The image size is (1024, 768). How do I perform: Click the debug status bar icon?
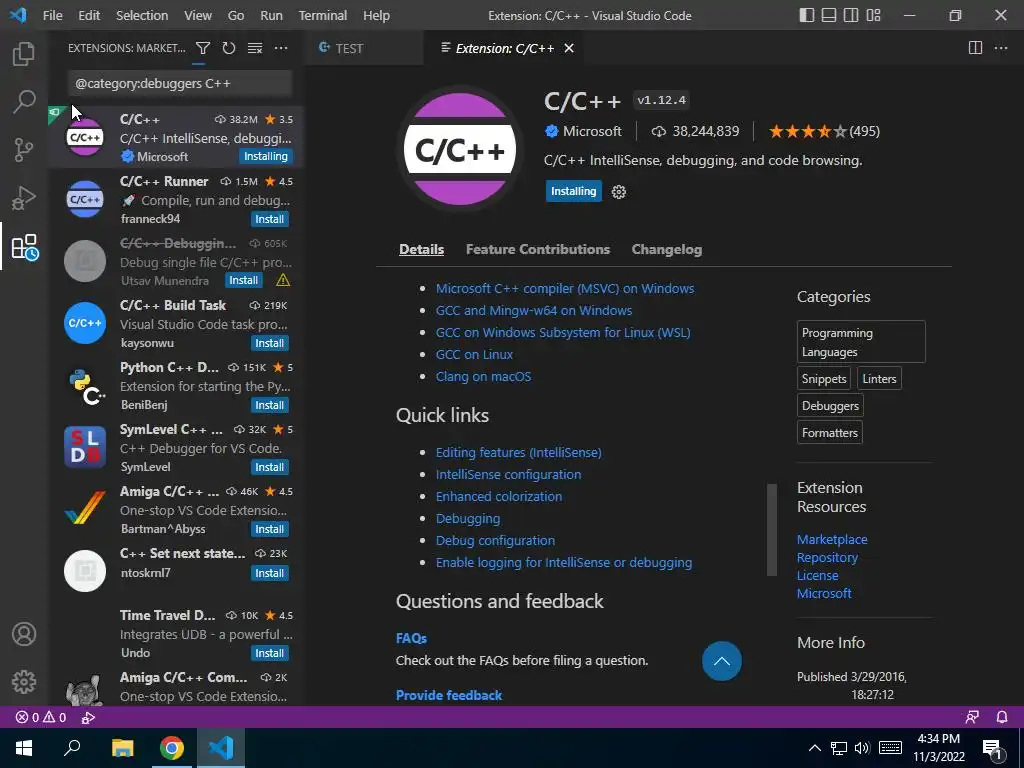point(88,717)
